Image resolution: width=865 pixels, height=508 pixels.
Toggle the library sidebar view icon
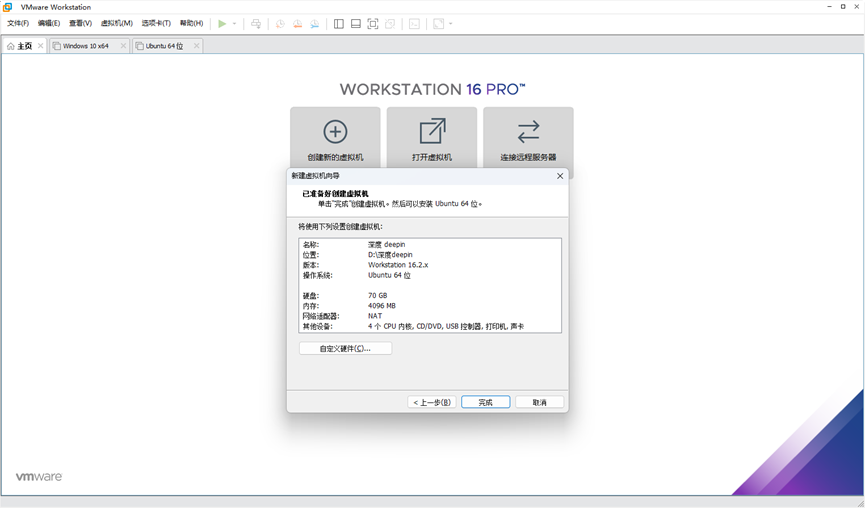point(339,24)
